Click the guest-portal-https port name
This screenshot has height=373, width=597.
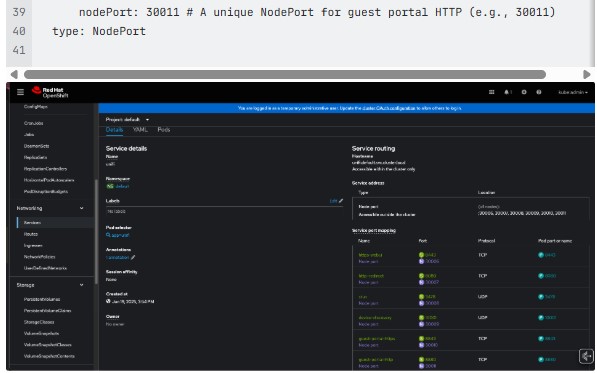click(377, 339)
